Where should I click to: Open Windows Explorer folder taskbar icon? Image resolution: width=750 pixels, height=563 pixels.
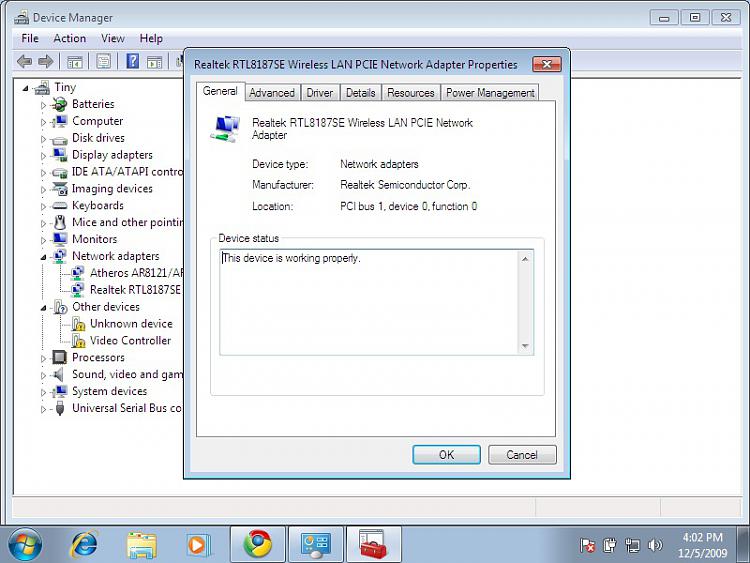coord(142,545)
